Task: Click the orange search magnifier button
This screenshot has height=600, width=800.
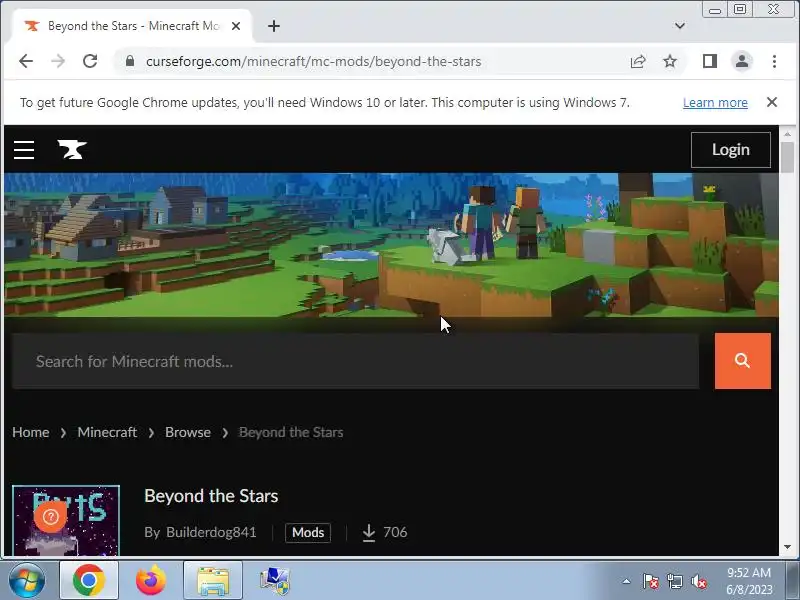Action: pos(742,361)
